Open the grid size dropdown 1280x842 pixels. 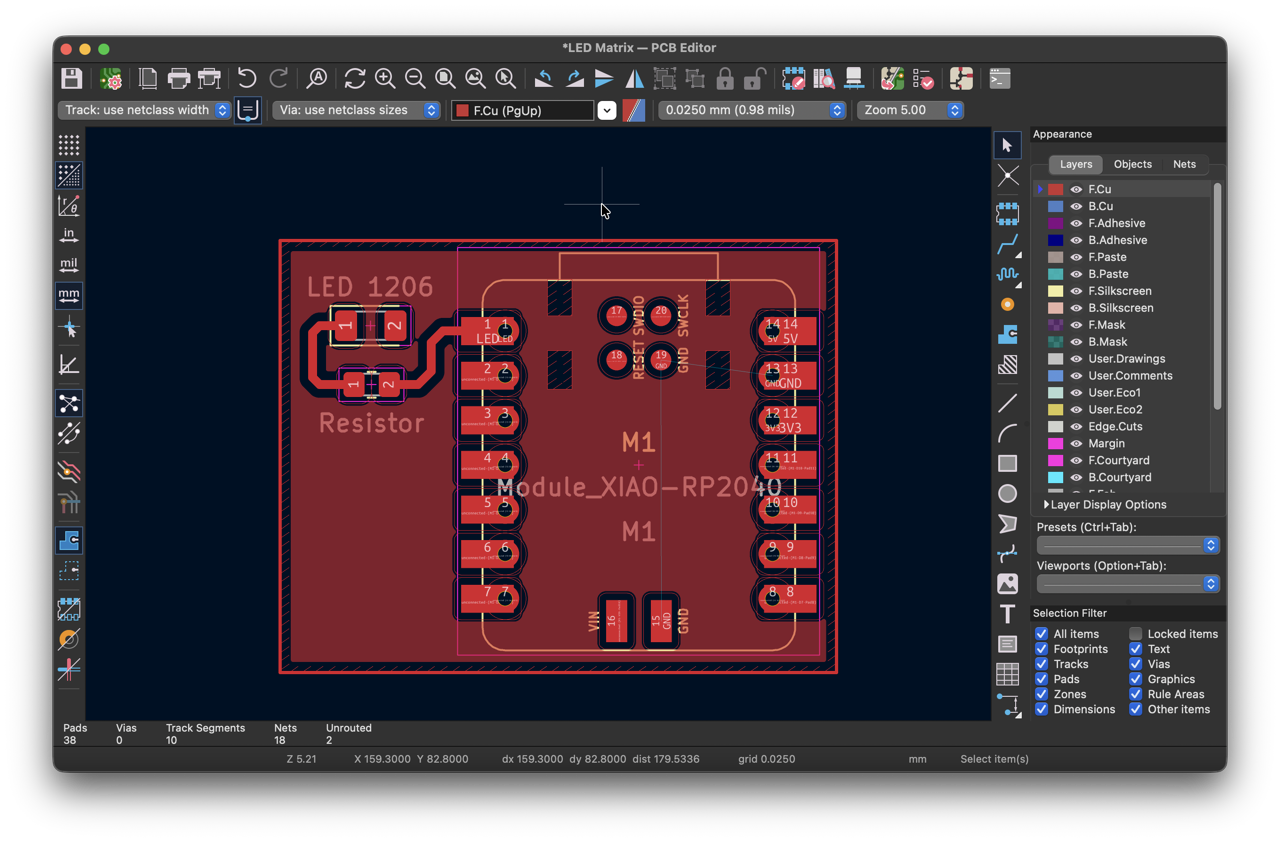751,110
